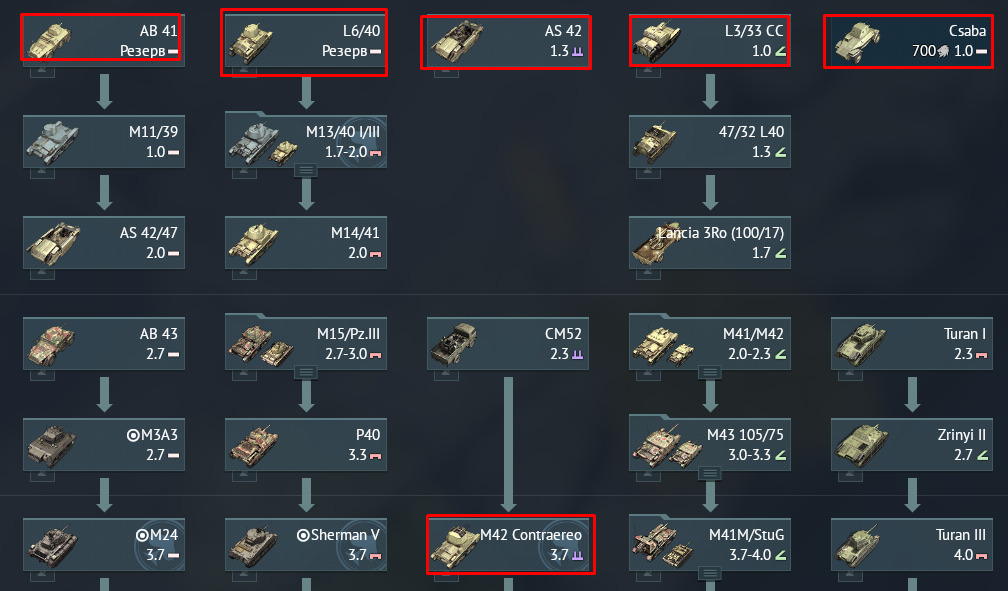Select the P40 medium tank
This screenshot has width=1008, height=591.
pos(306,444)
